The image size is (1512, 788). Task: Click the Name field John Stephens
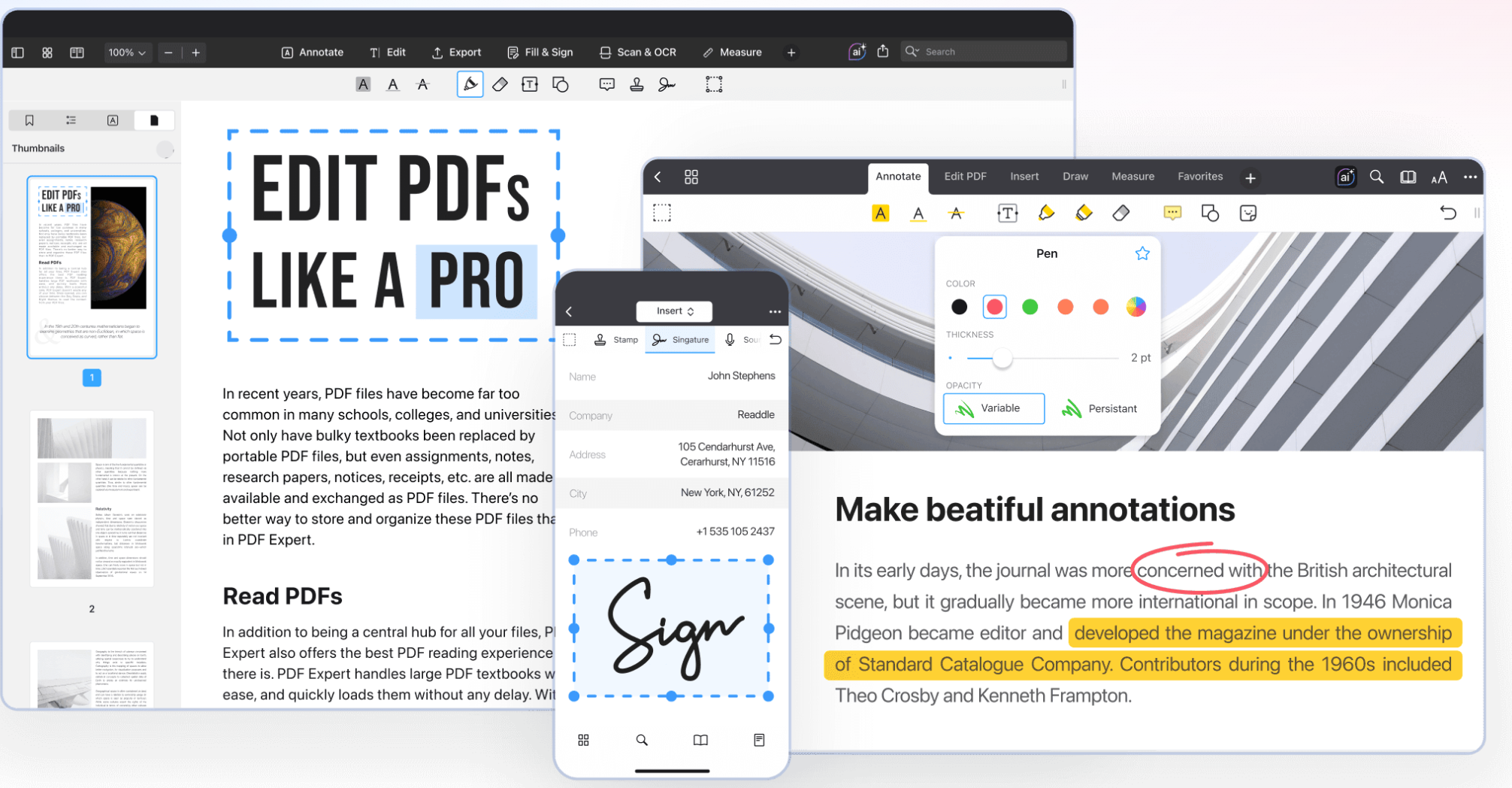[672, 376]
